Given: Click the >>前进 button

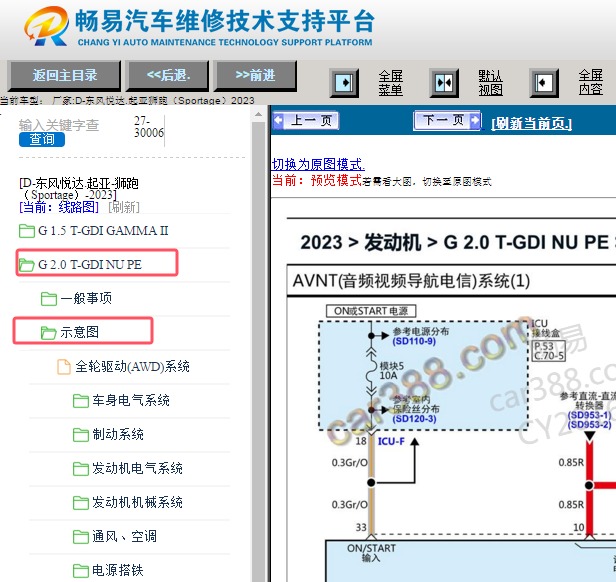Looking at the screenshot, I should [x=255, y=75].
